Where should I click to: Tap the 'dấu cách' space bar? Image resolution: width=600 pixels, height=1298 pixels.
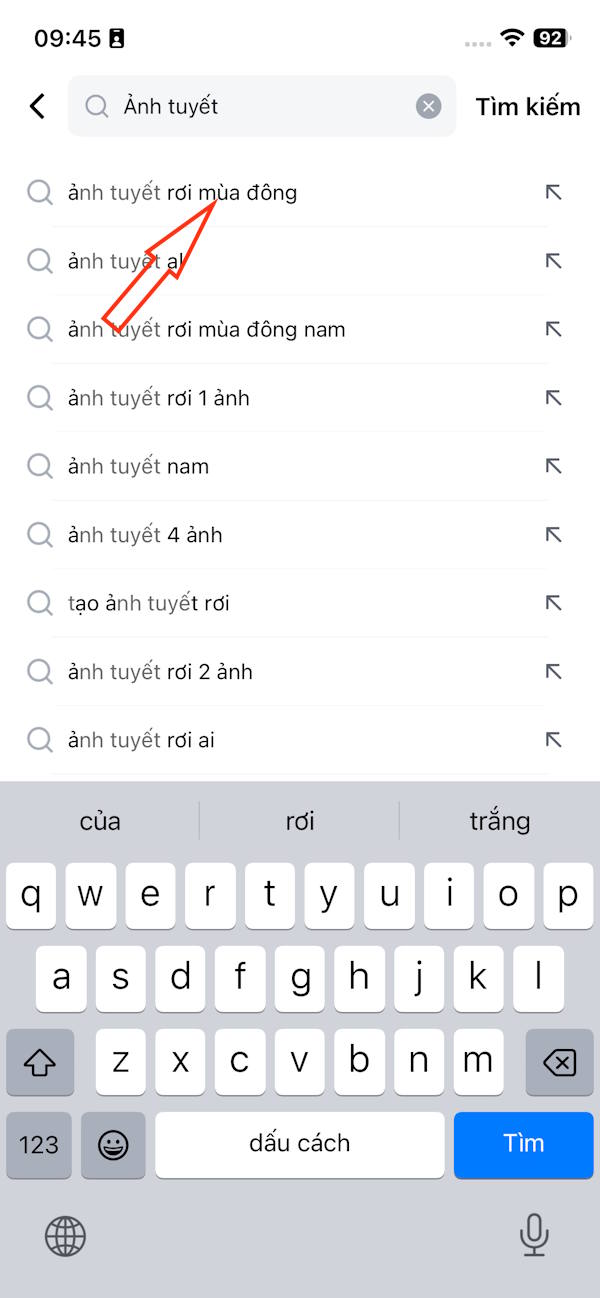click(299, 1145)
